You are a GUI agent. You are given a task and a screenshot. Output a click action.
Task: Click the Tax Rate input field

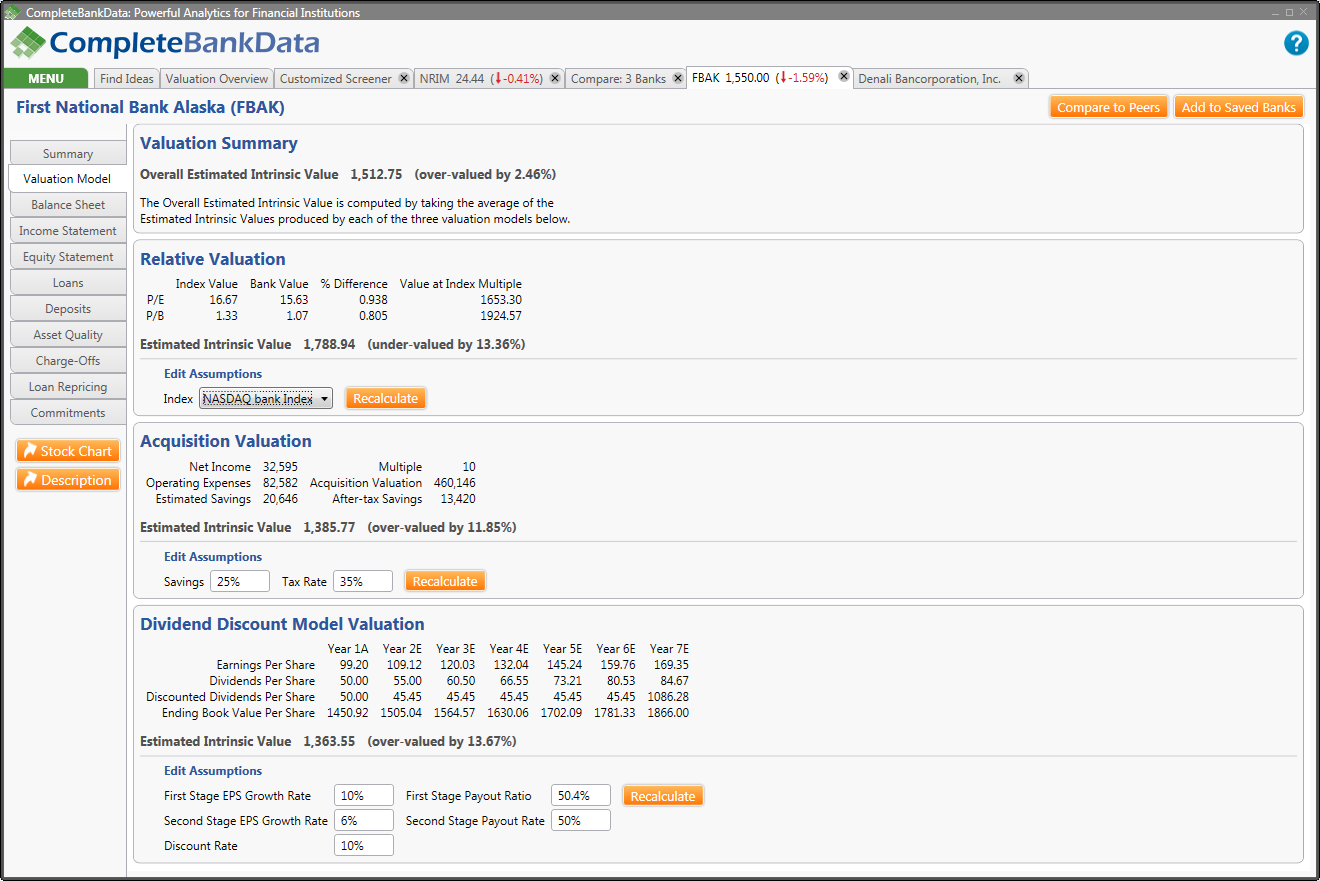click(363, 581)
